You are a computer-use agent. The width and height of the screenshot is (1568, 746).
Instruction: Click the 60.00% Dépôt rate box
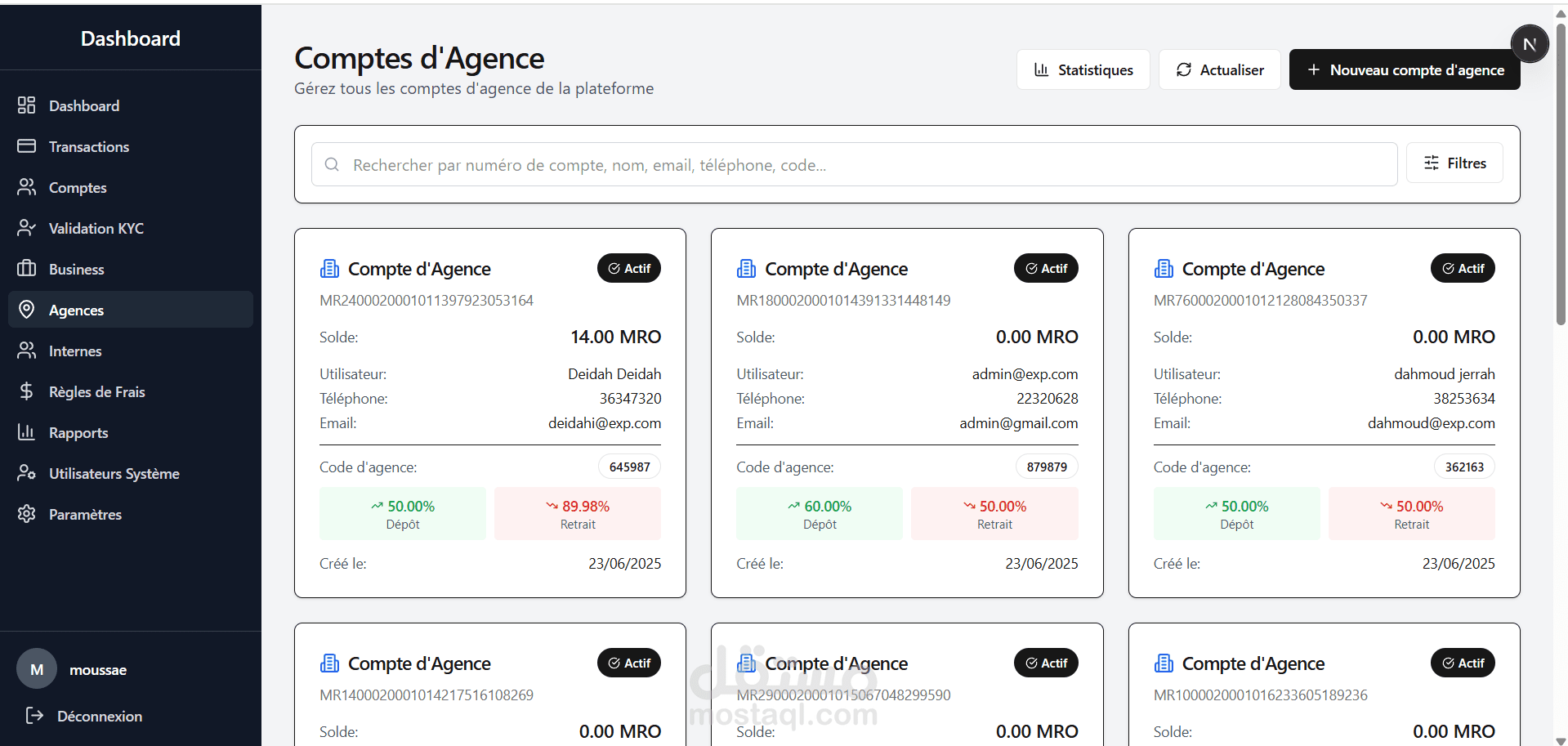point(820,513)
